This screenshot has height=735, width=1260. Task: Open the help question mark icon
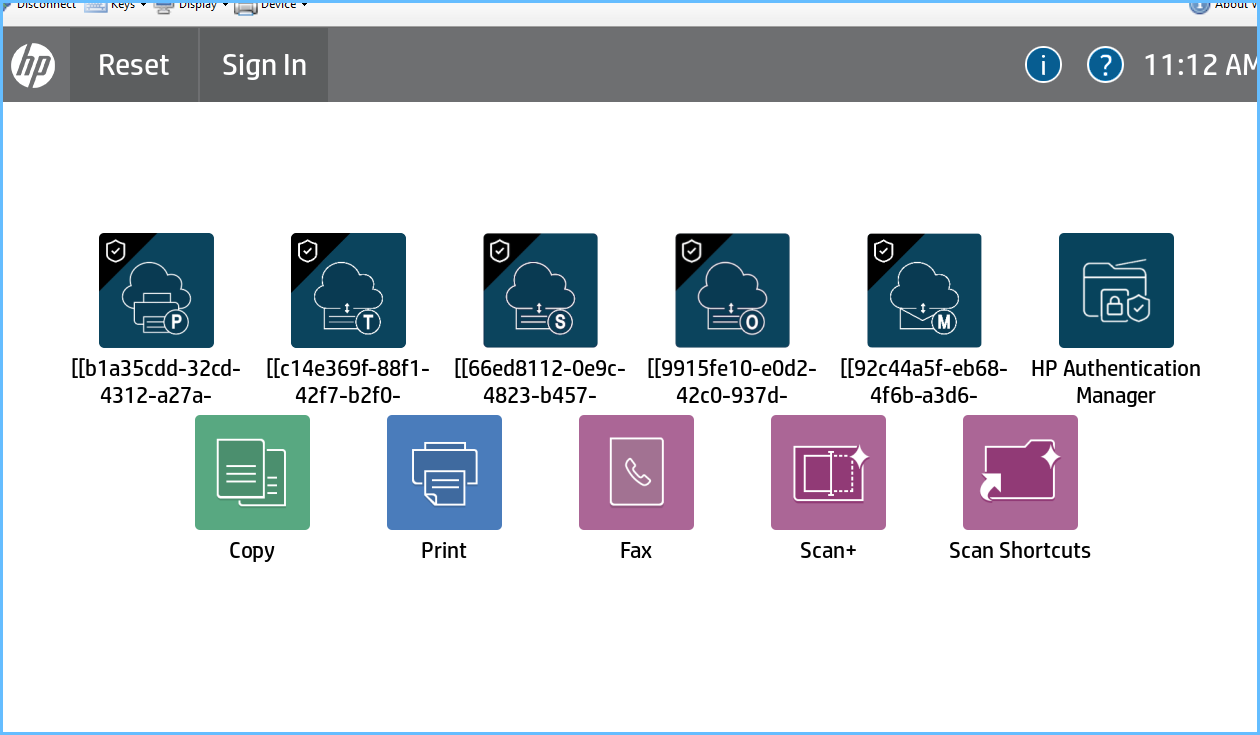[1105, 66]
